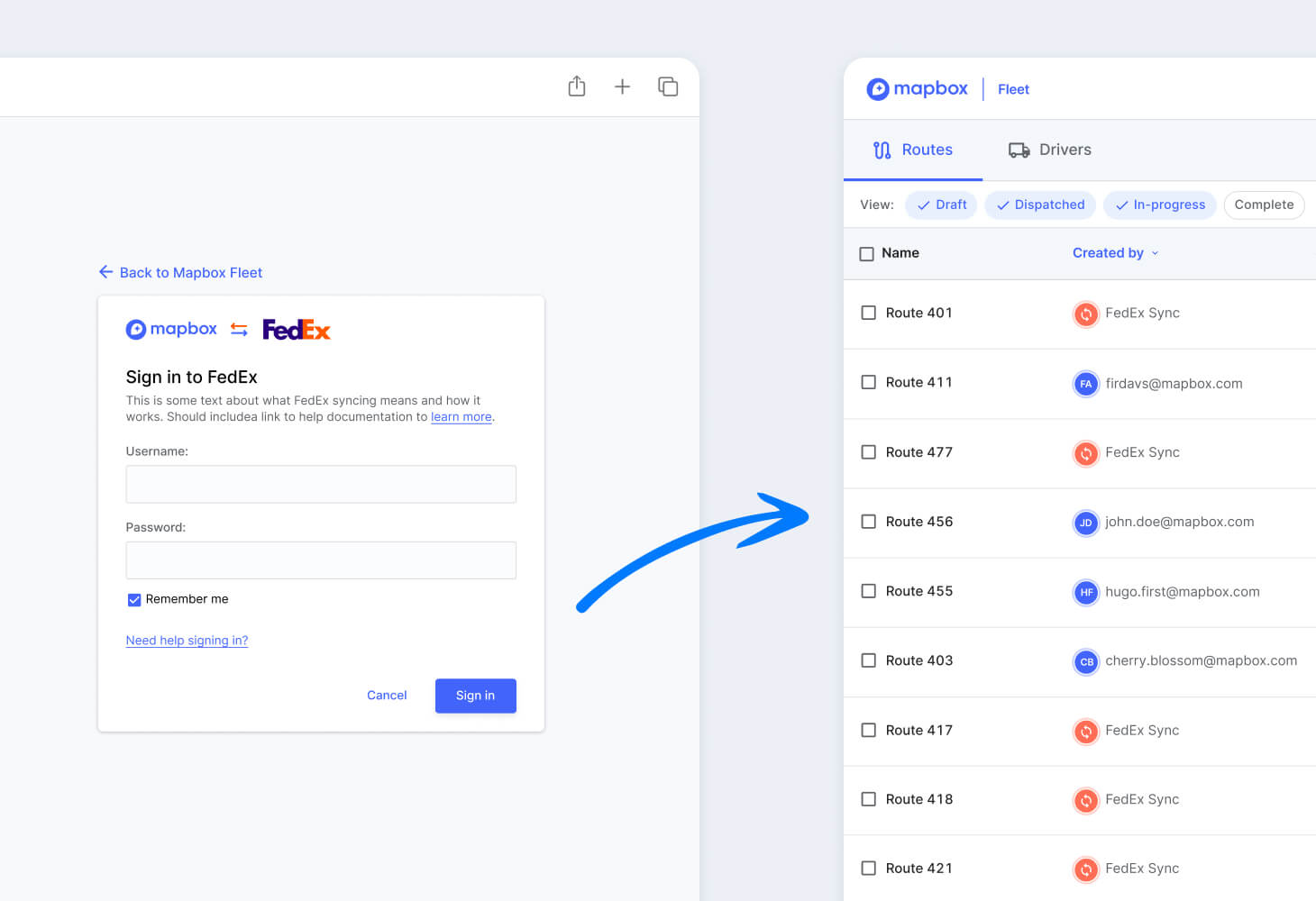Open Route 411 row name

(919, 382)
